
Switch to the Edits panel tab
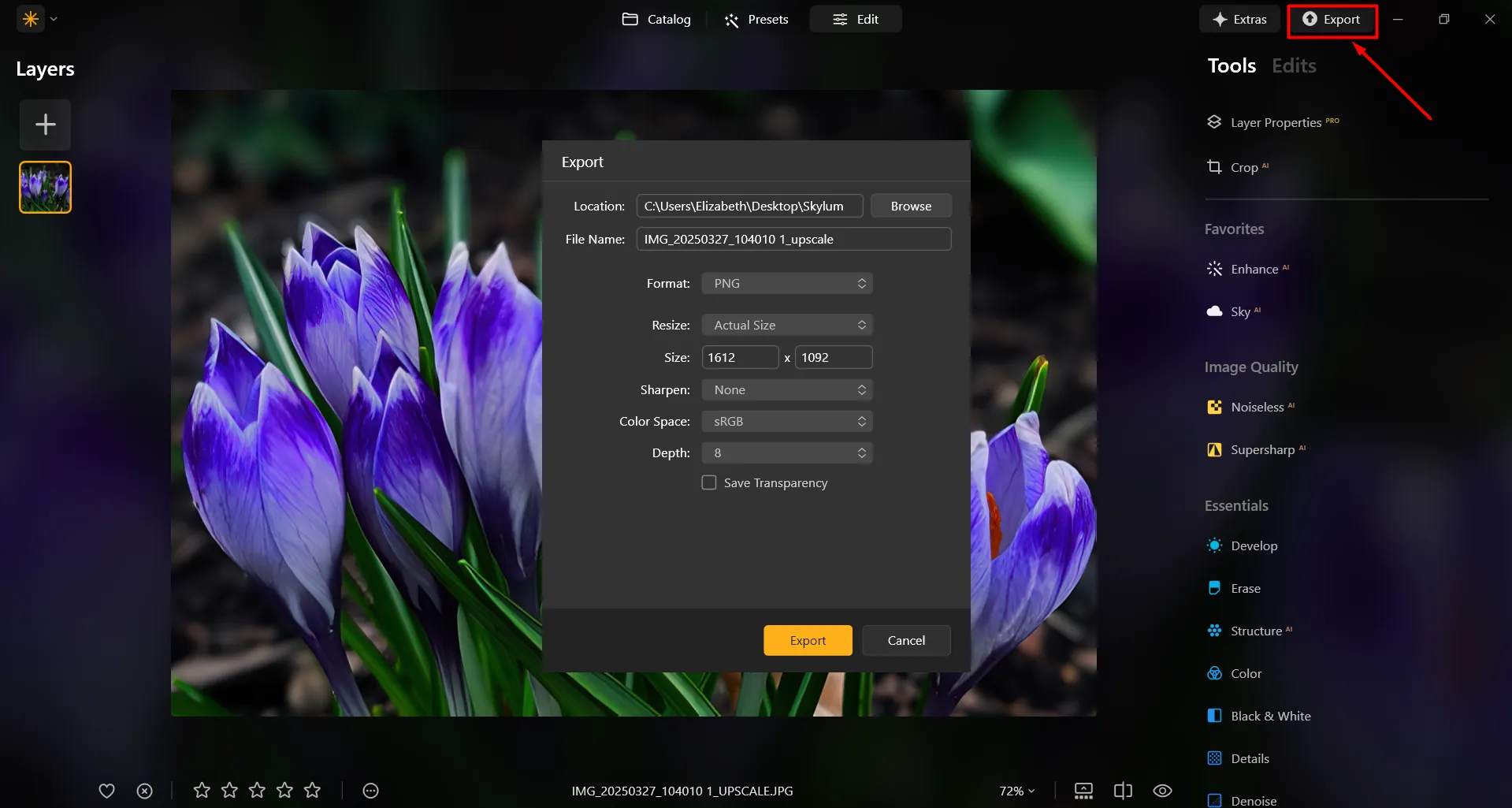1294,65
